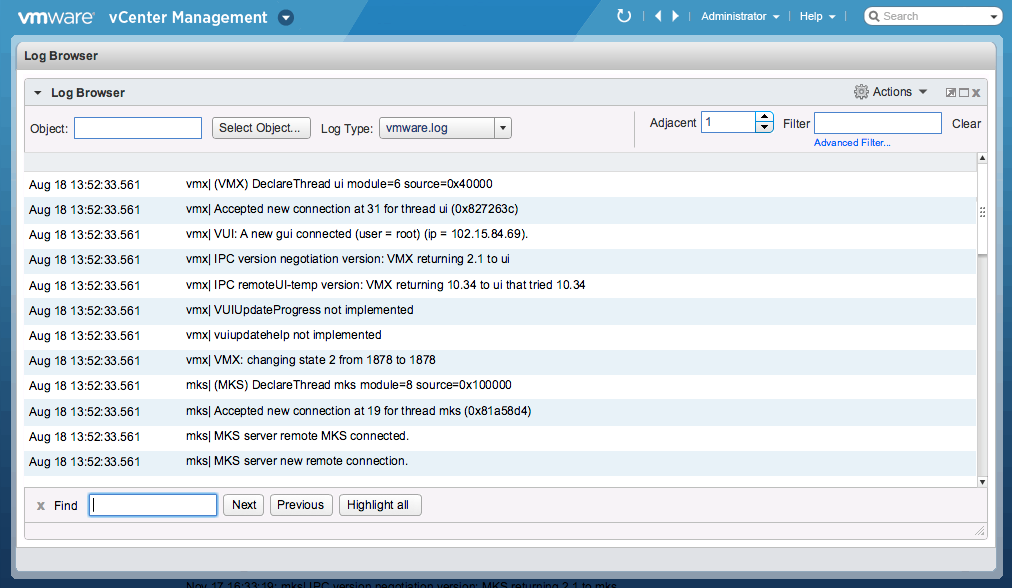Open the Advanced Filter... link
Viewport: 1013px width, 588px height.
point(852,143)
